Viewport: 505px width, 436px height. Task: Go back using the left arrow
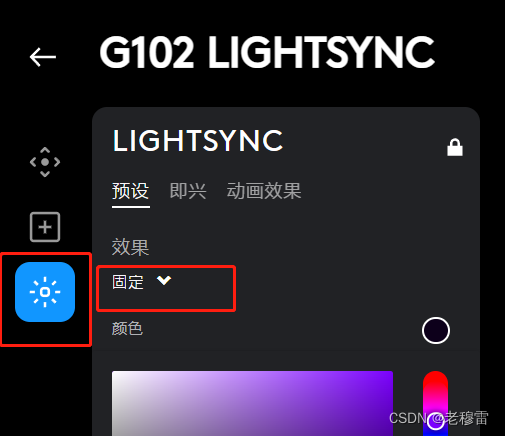(43, 57)
